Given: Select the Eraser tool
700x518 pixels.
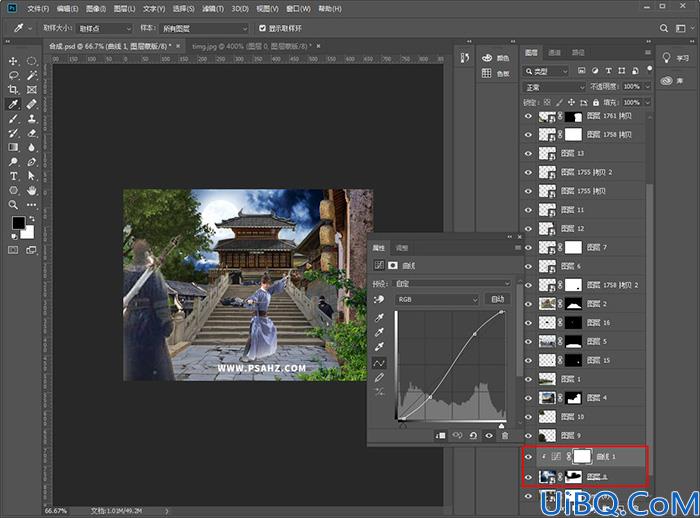Looking at the screenshot, I should [31, 133].
